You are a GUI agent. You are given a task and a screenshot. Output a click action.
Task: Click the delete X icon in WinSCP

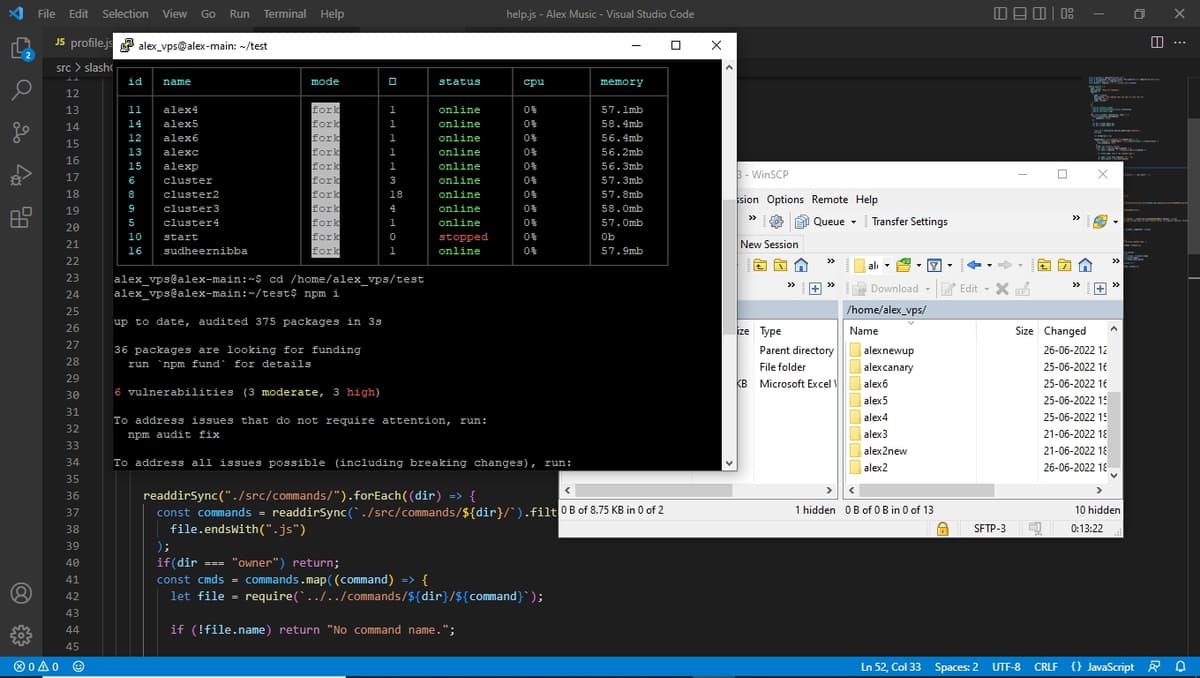(1000, 288)
